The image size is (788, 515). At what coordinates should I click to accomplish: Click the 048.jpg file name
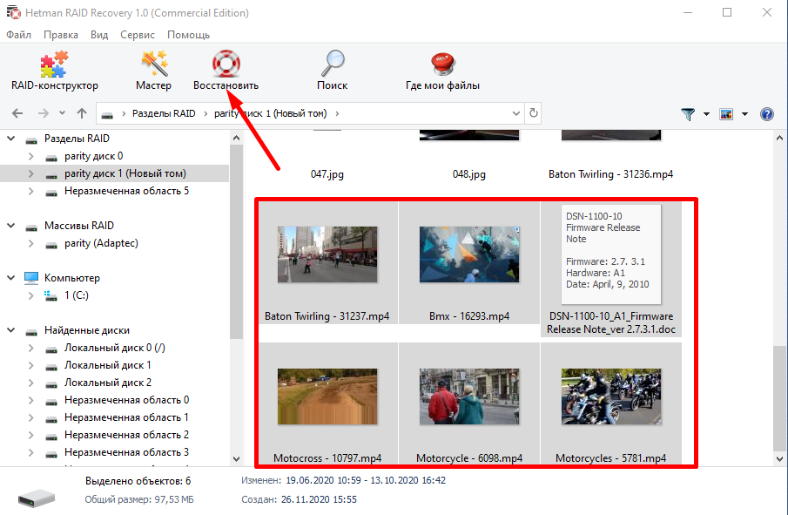point(469,174)
